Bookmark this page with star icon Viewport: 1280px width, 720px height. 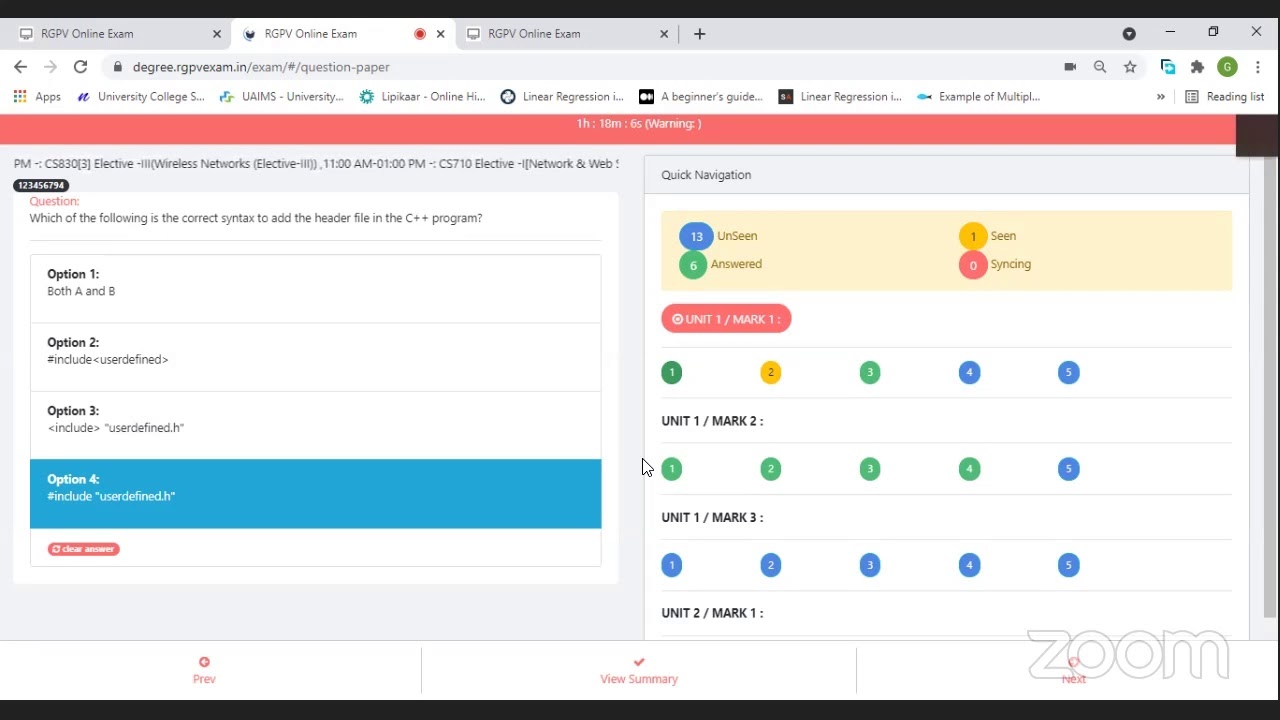[x=1130, y=67]
